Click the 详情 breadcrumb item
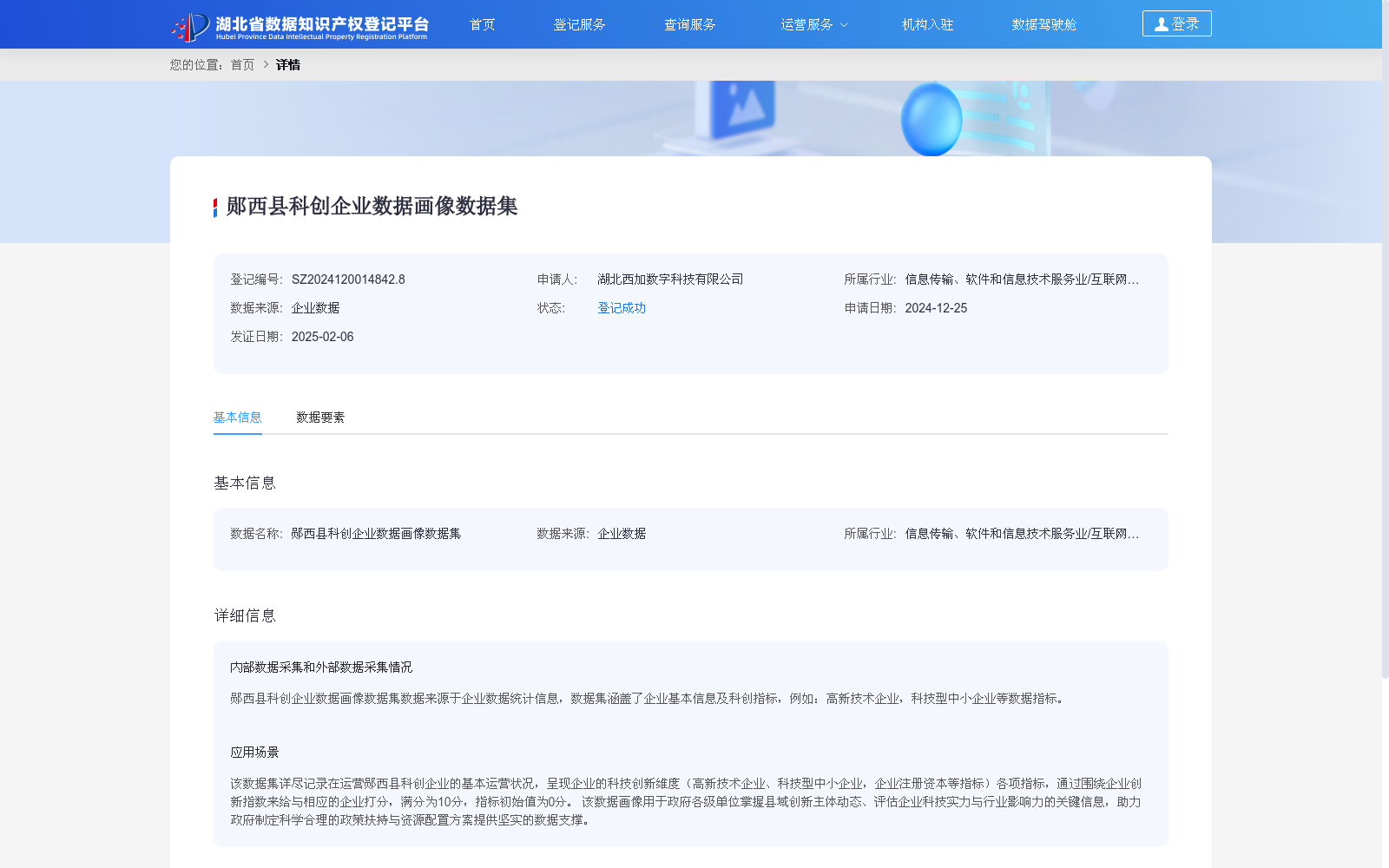The height and width of the screenshot is (868, 1389). tap(288, 64)
